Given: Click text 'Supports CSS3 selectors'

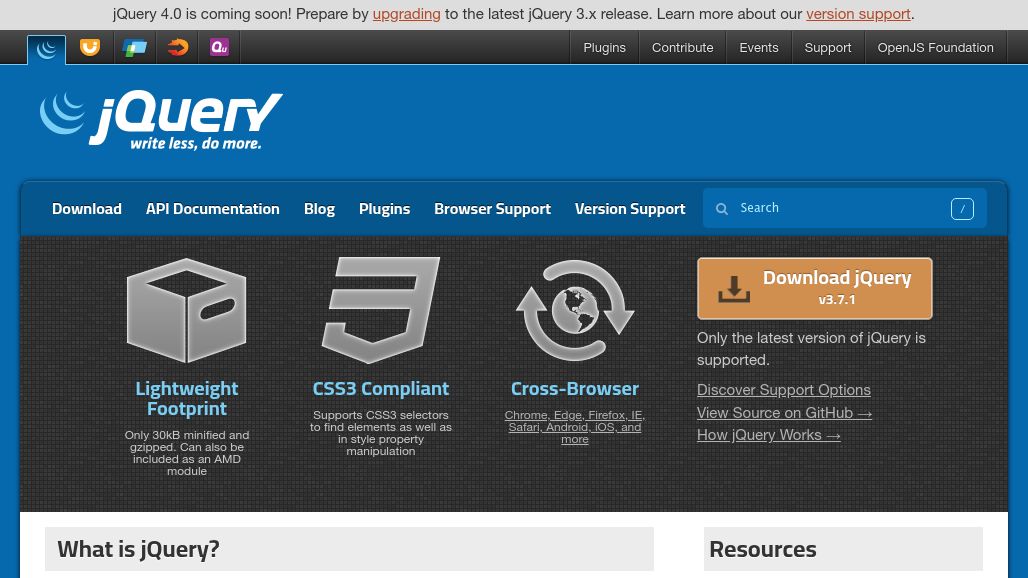Looking at the screenshot, I should click(381, 415).
